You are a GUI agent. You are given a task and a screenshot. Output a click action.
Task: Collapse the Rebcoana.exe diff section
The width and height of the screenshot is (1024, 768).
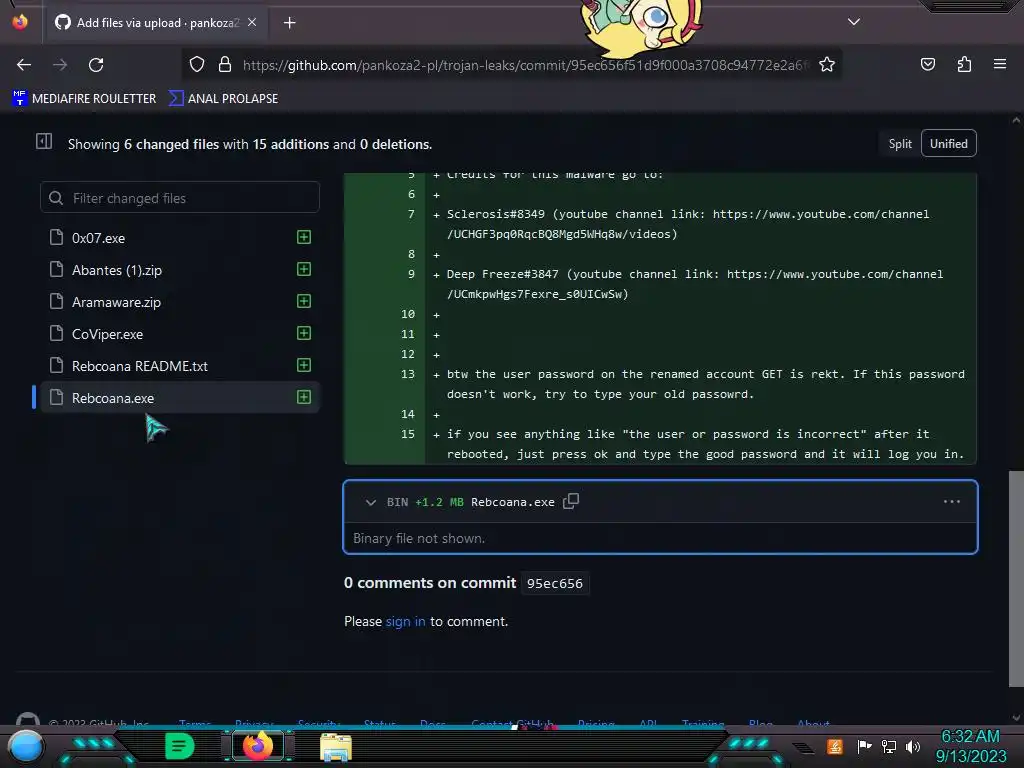click(x=370, y=502)
